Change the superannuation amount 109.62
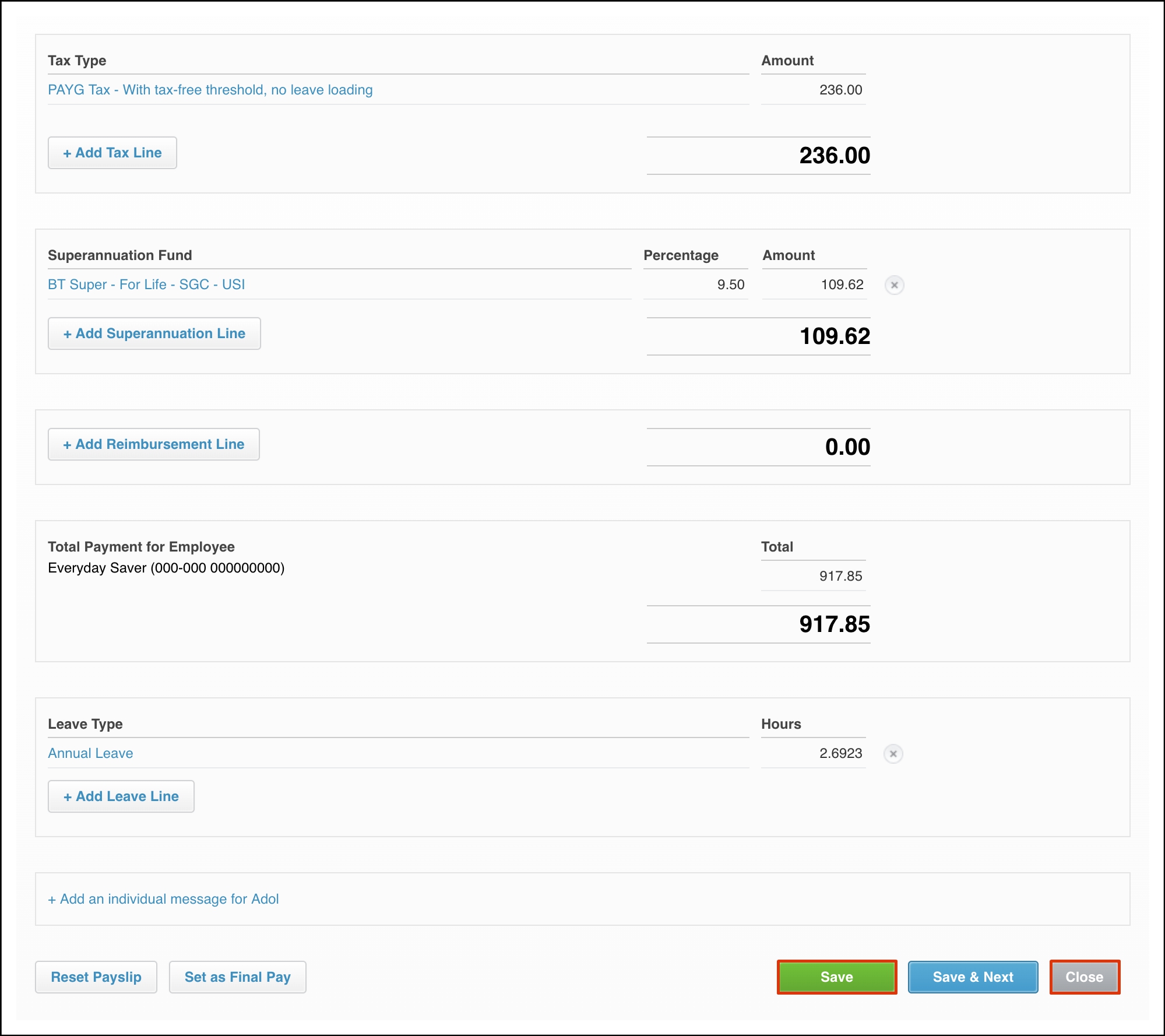The image size is (1165, 1036). tap(815, 285)
